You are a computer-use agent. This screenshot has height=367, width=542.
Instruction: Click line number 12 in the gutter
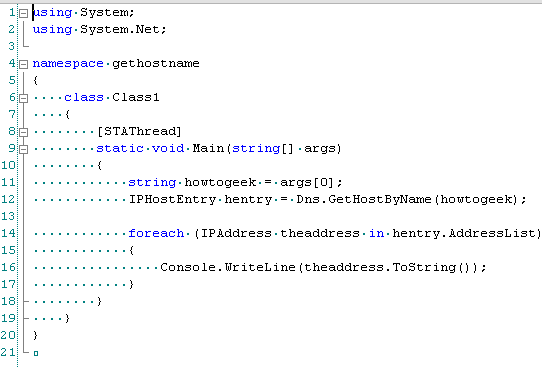8,199
